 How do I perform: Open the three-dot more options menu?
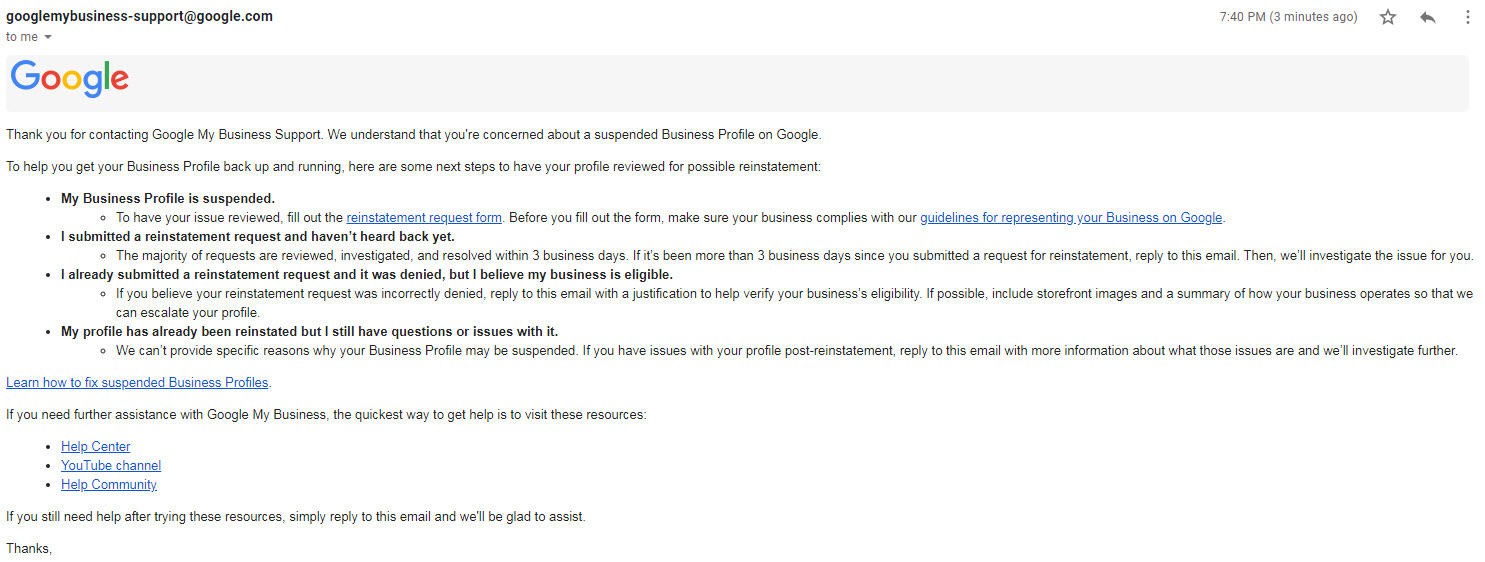tap(1468, 17)
